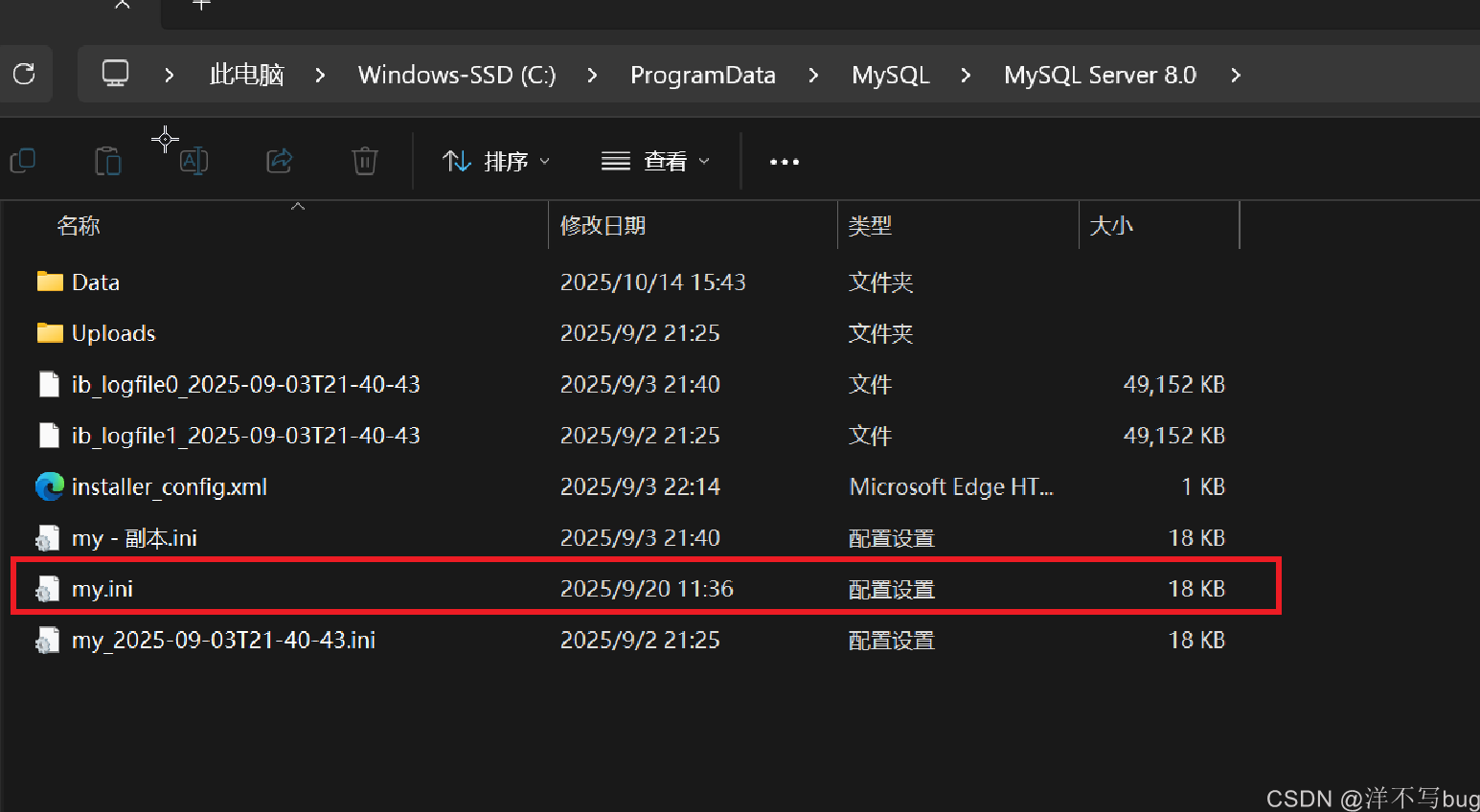Click the date 2025/9/20 11:36 of my.ini
The width and height of the screenshot is (1480, 812).
pos(648,589)
